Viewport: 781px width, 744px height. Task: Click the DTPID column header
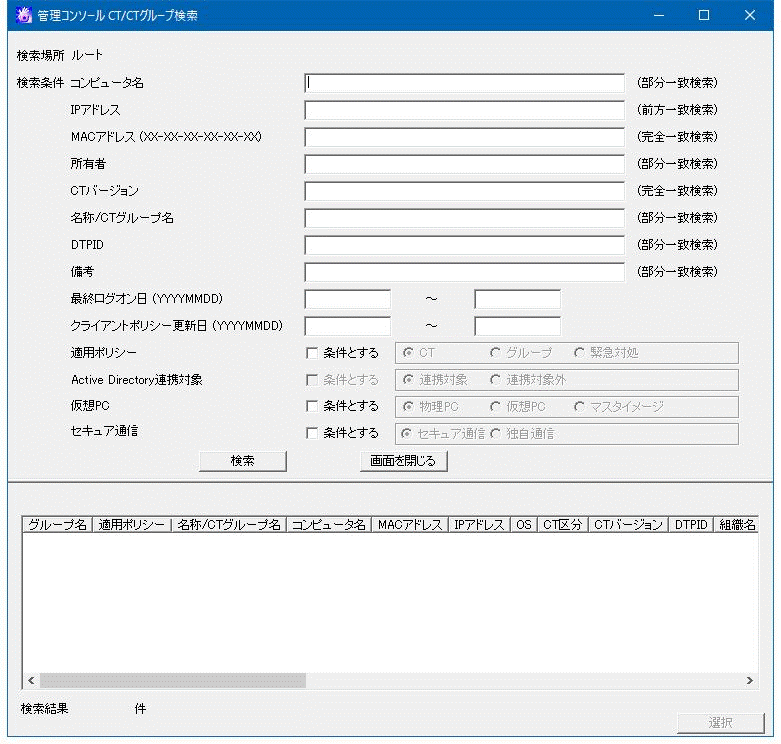[691, 524]
